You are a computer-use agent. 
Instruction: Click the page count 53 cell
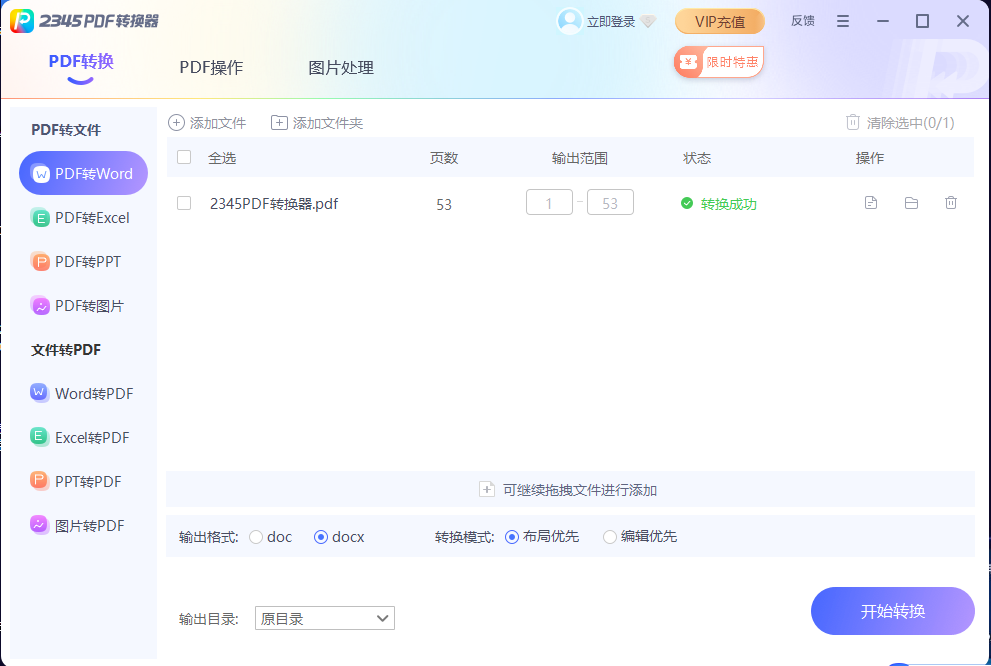(x=444, y=204)
